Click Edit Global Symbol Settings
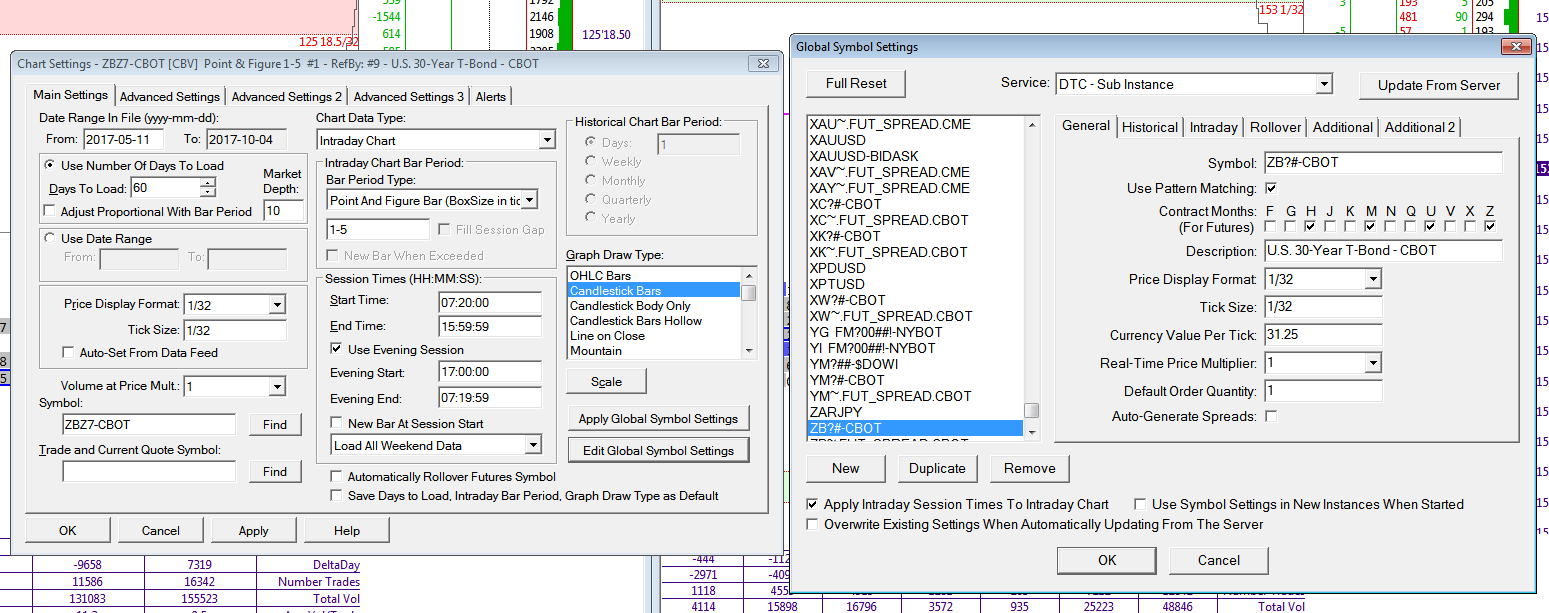 pyautogui.click(x=658, y=451)
